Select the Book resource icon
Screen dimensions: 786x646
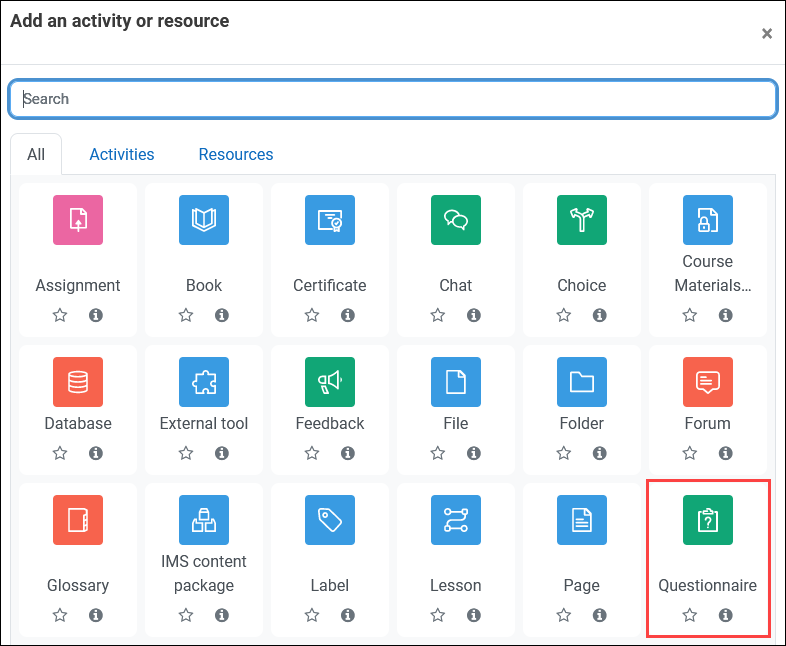pos(204,220)
